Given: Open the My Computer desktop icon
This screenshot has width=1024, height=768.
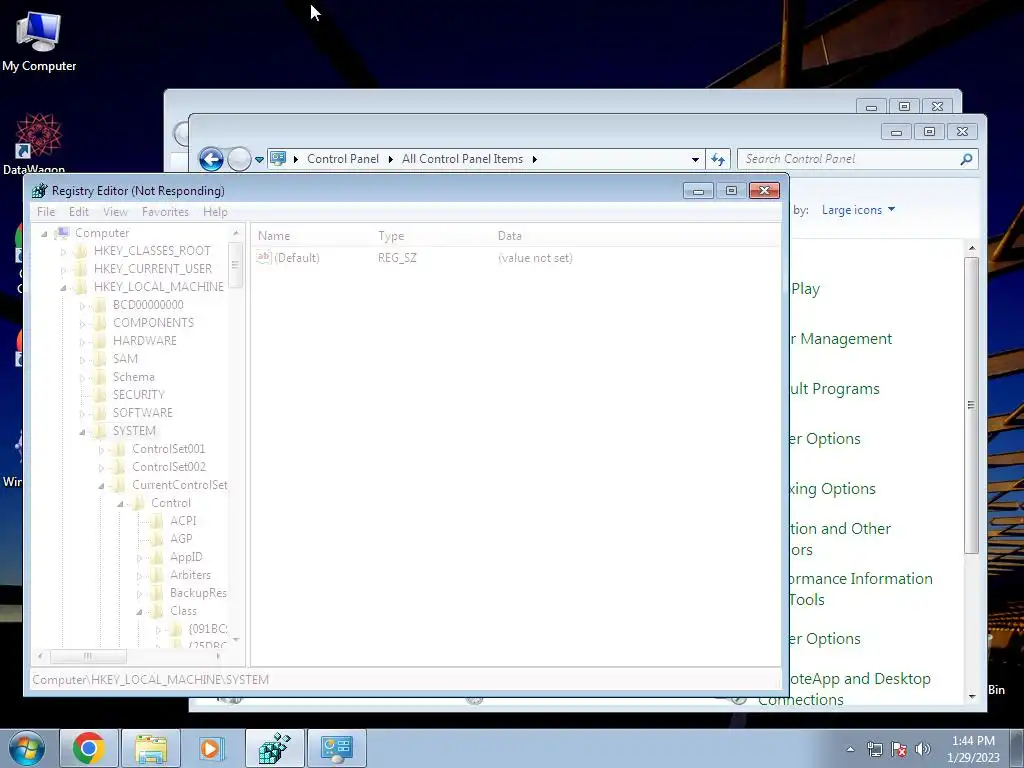Looking at the screenshot, I should tap(39, 41).
